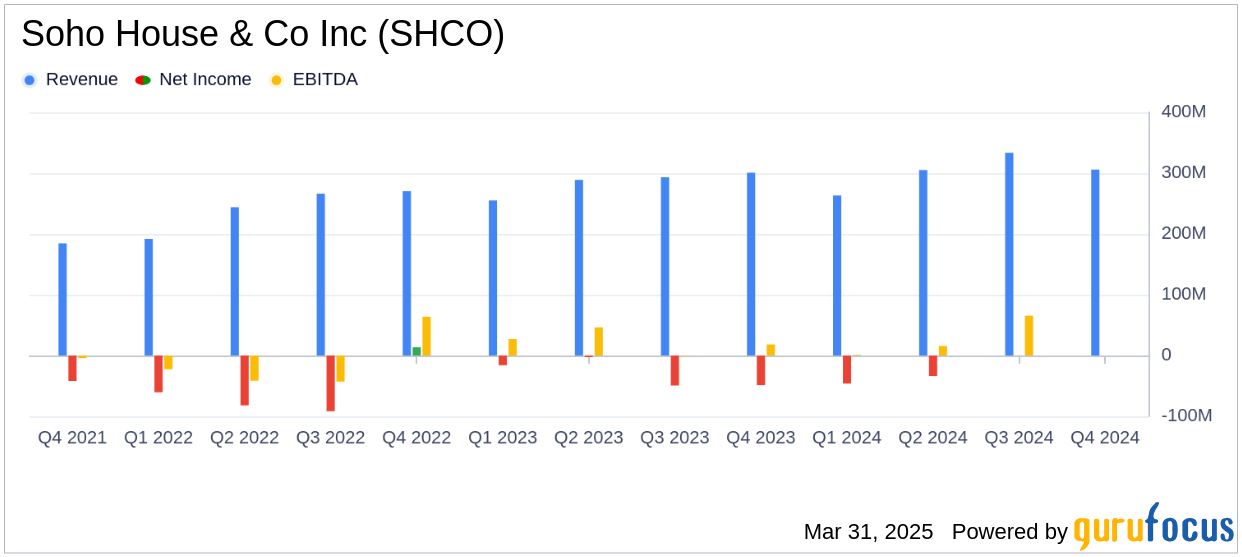Toggle the EBITDA legend entry
The height and width of the screenshot is (557, 1242).
[314, 80]
